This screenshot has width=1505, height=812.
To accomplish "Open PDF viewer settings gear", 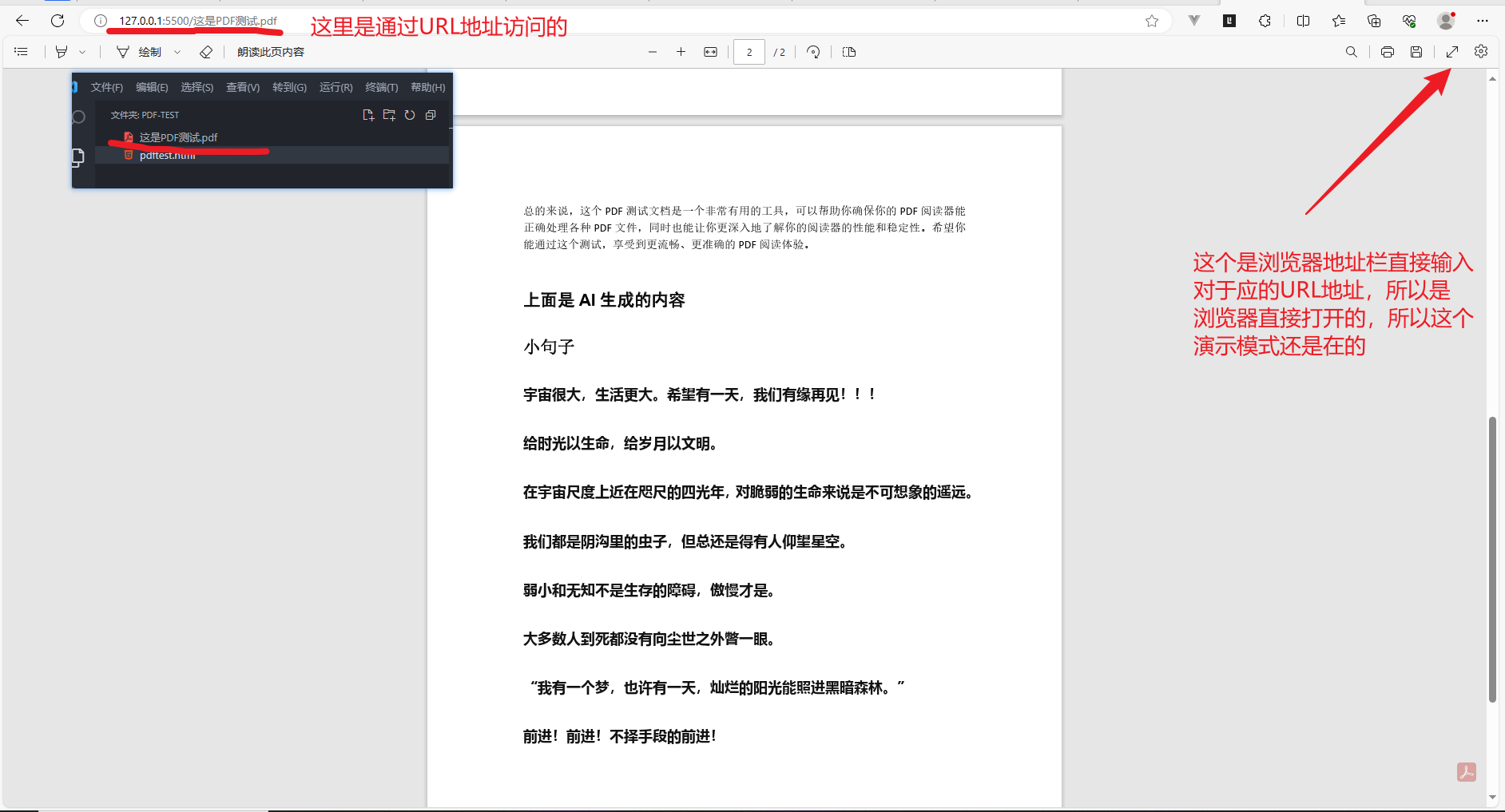I will pos(1481,52).
